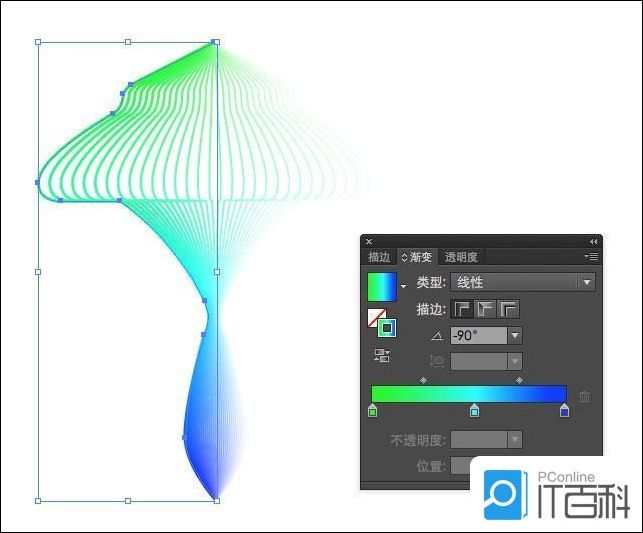Viewport: 643px width, 533px height.
Task: Click the aspect ratio icon
Action: pos(437,361)
